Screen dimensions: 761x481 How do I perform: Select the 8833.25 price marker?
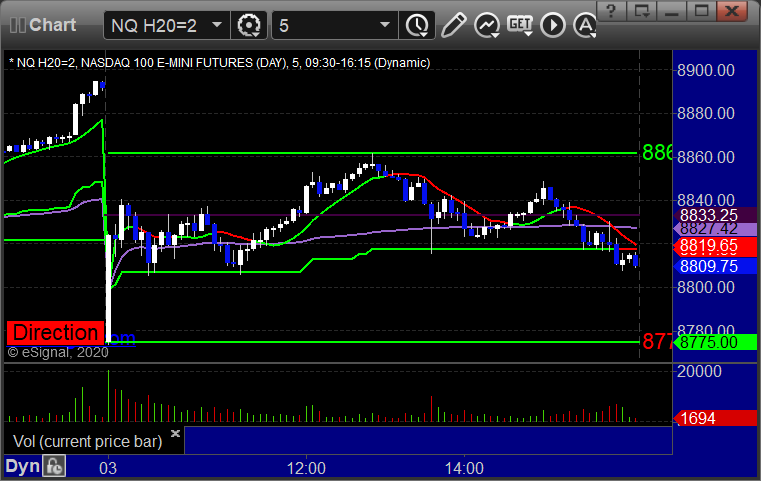(x=715, y=215)
